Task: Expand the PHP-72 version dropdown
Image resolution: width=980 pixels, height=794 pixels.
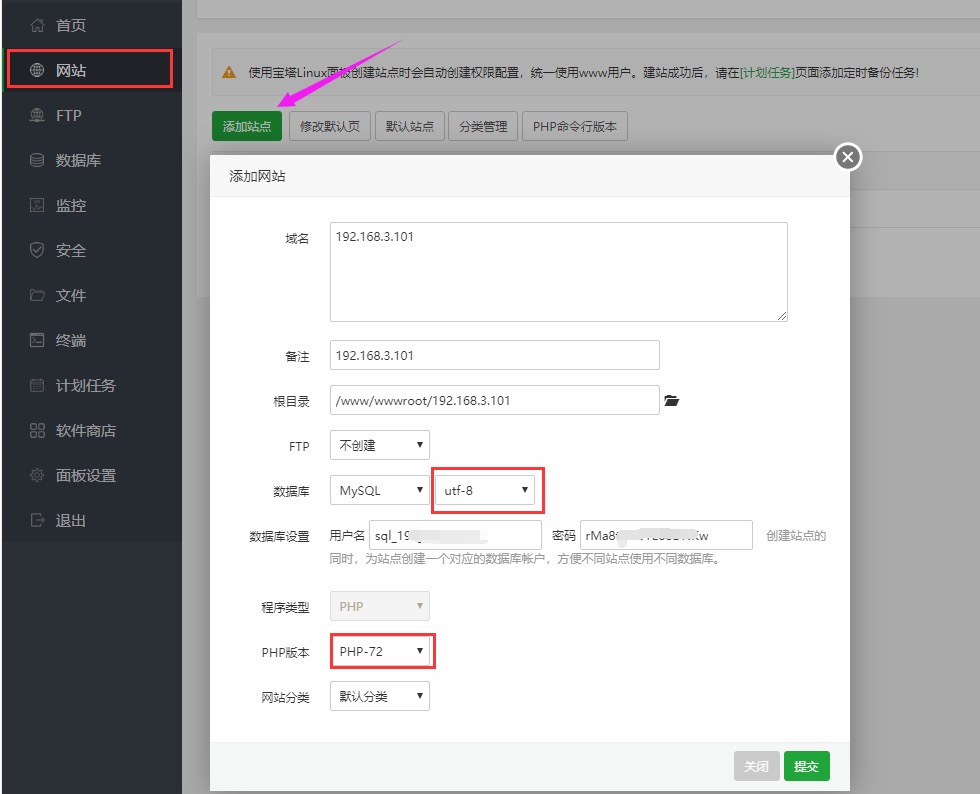Action: [381, 651]
